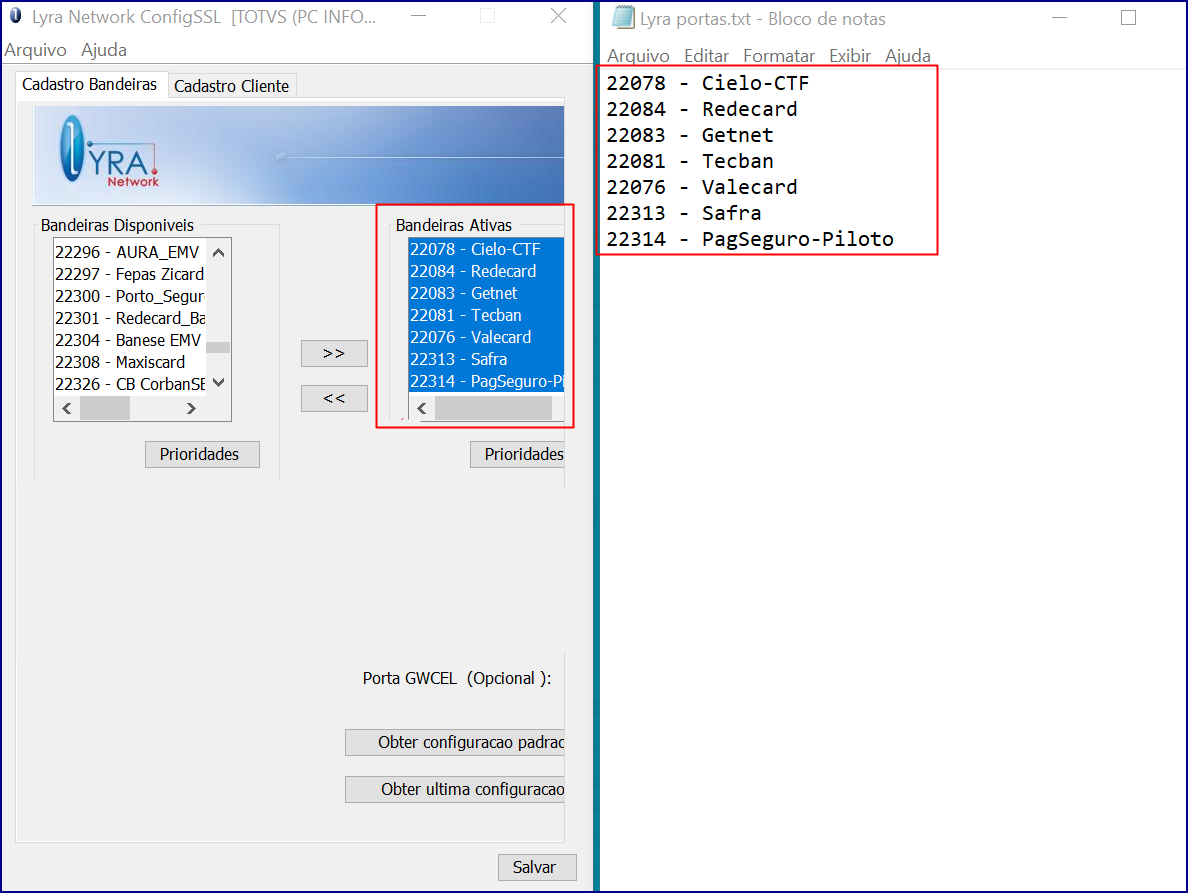Select 22326 - CB CorbanSE entry
The height and width of the screenshot is (893, 1188).
[130, 384]
